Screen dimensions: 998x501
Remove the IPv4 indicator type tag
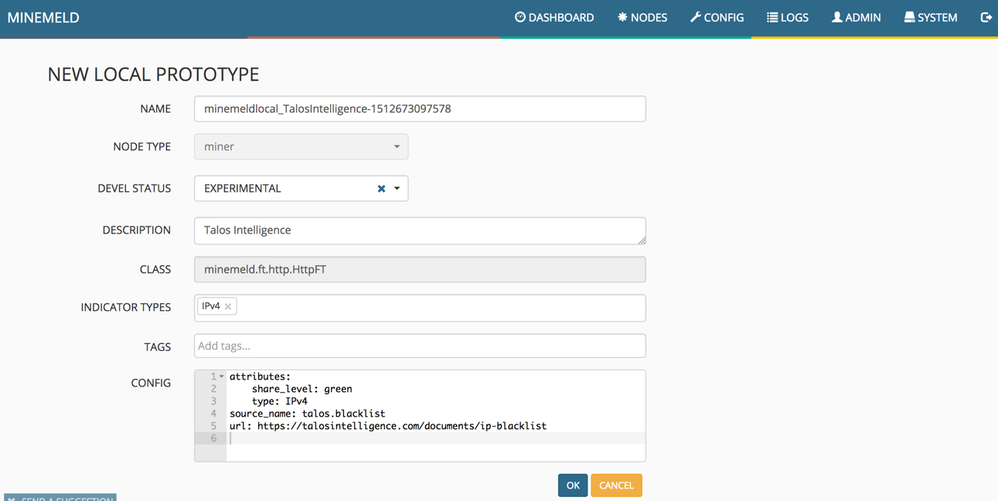(228, 307)
